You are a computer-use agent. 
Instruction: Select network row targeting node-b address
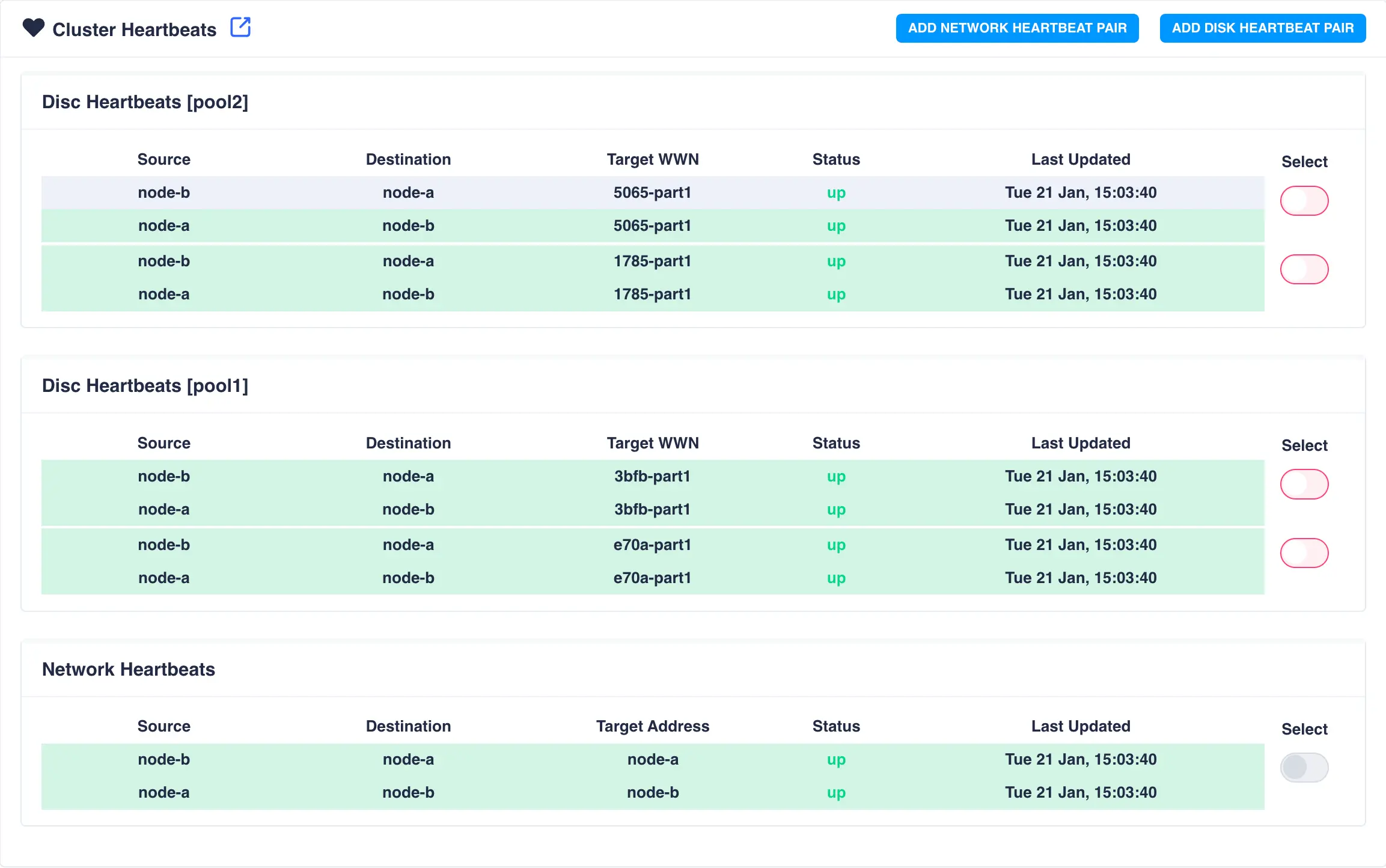click(x=652, y=793)
